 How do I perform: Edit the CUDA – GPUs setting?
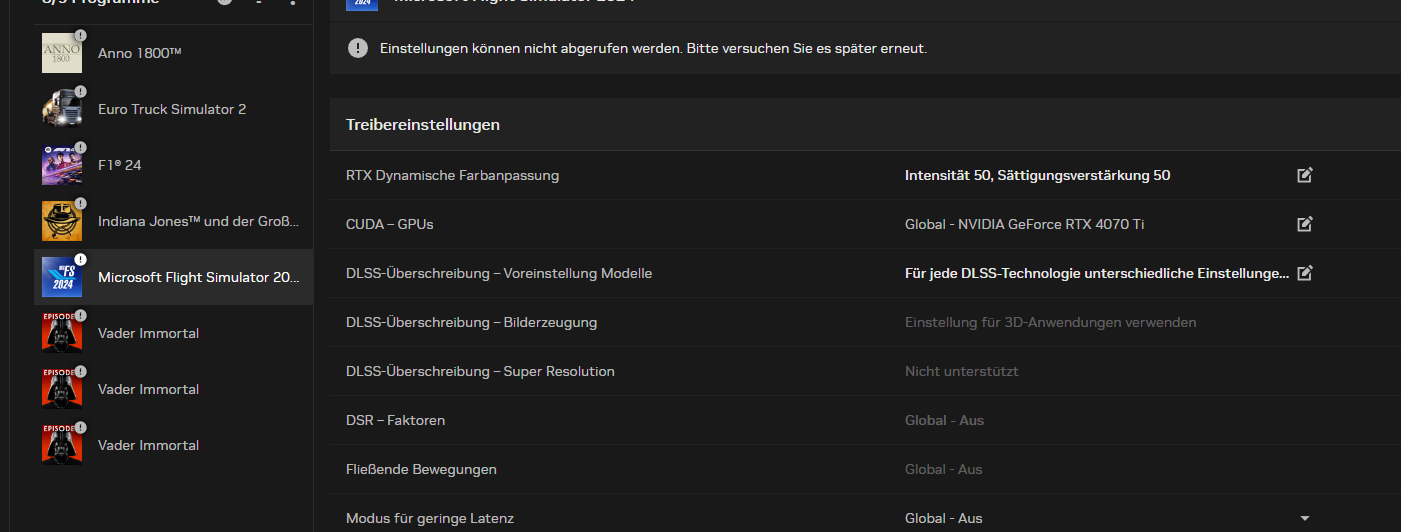(1304, 224)
